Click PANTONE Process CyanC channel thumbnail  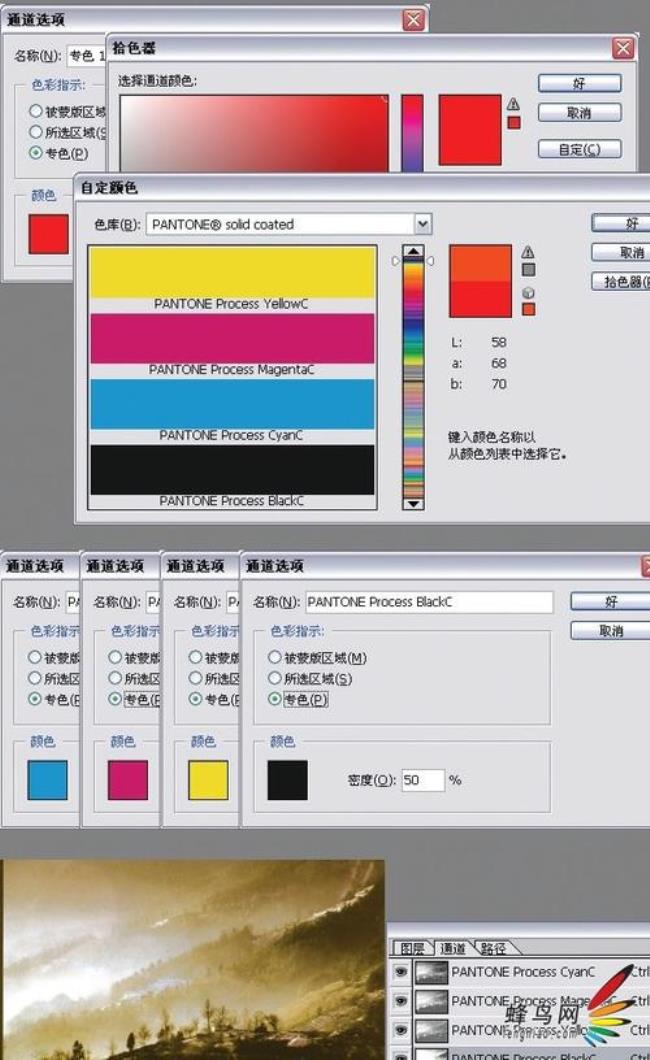coord(431,972)
